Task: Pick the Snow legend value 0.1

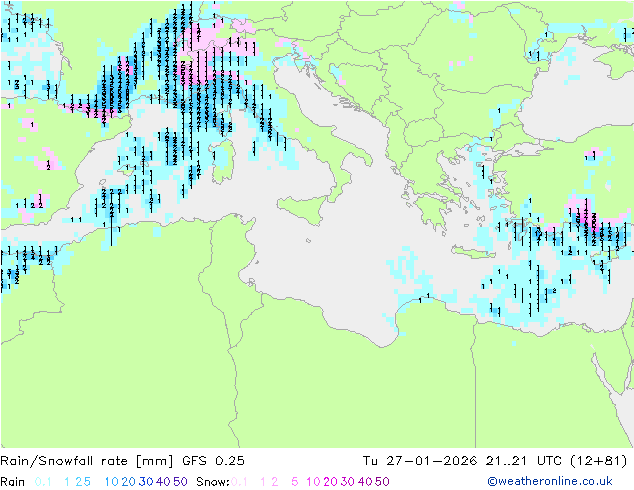Action: click(239, 482)
